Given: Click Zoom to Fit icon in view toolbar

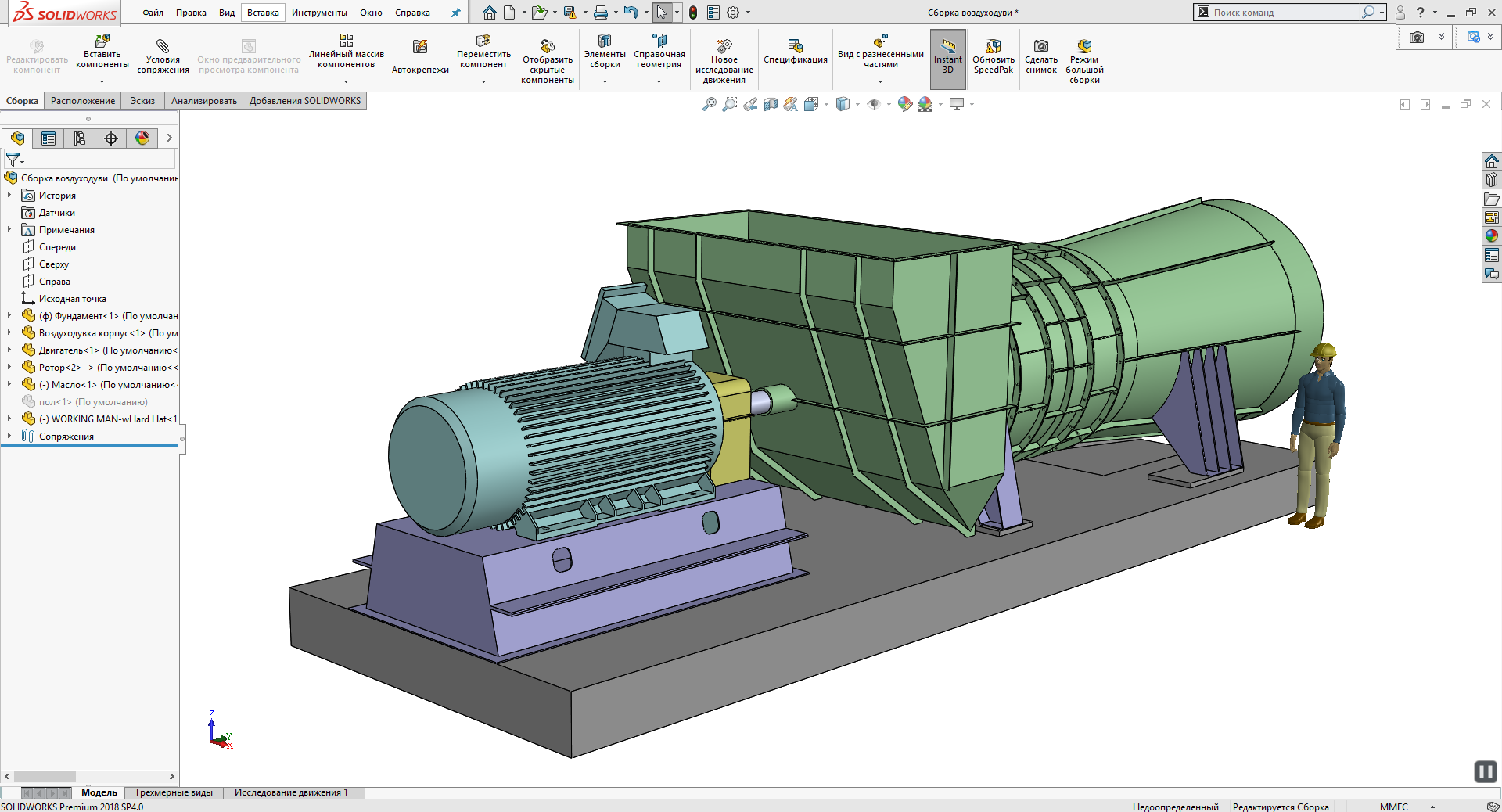Looking at the screenshot, I should (710, 104).
